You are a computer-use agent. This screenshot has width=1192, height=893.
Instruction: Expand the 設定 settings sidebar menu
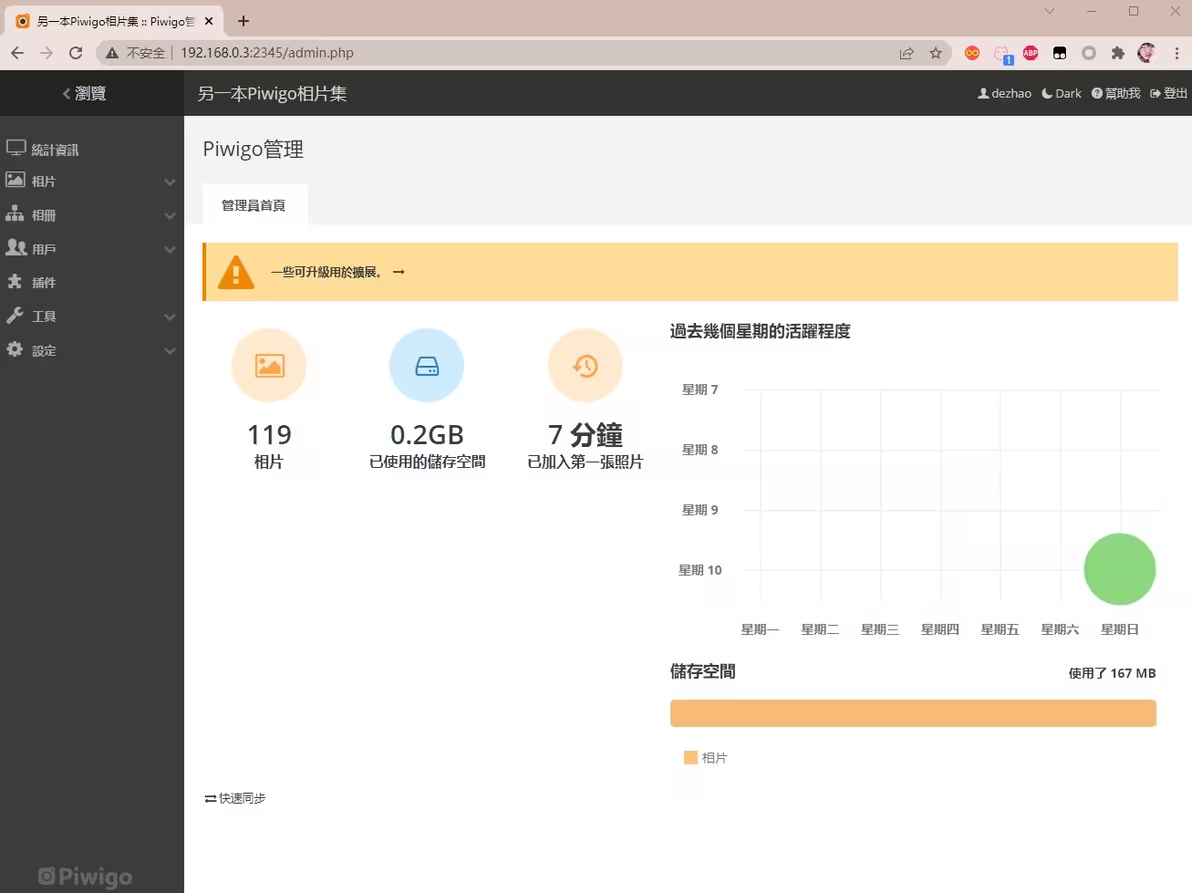pyautogui.click(x=90, y=350)
